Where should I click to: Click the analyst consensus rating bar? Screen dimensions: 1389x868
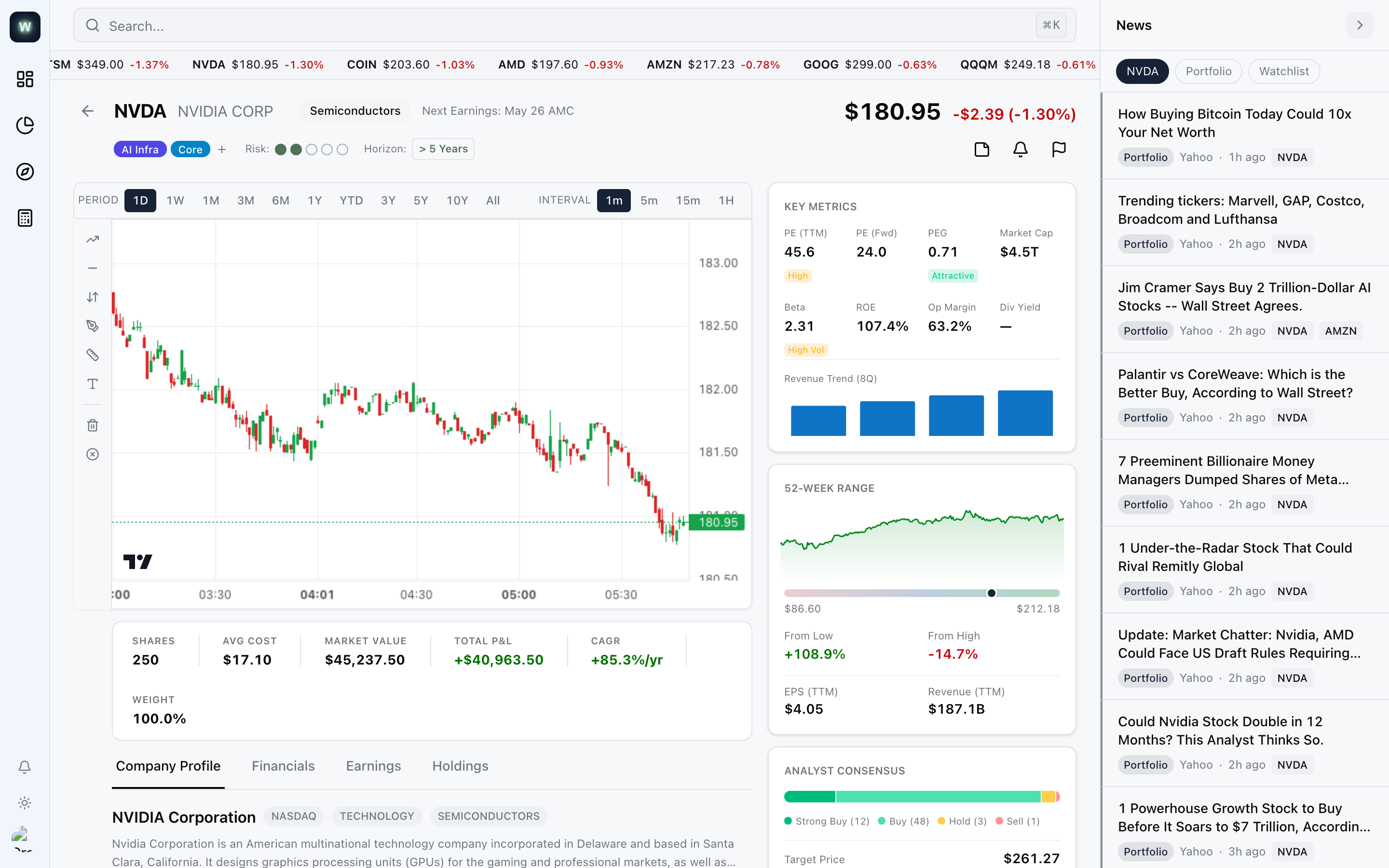(922, 796)
